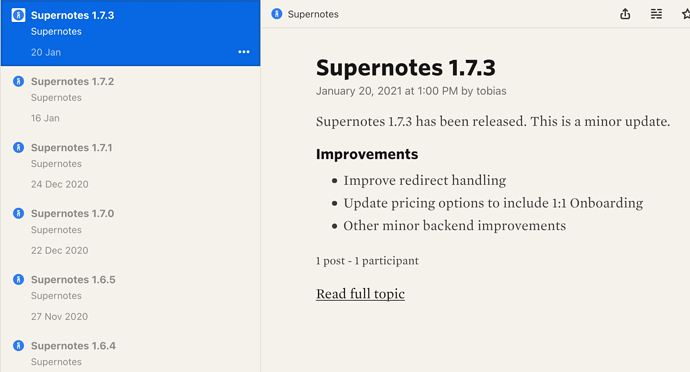Open the Read full topic link
Screen dimensions: 690x372
click(360, 294)
